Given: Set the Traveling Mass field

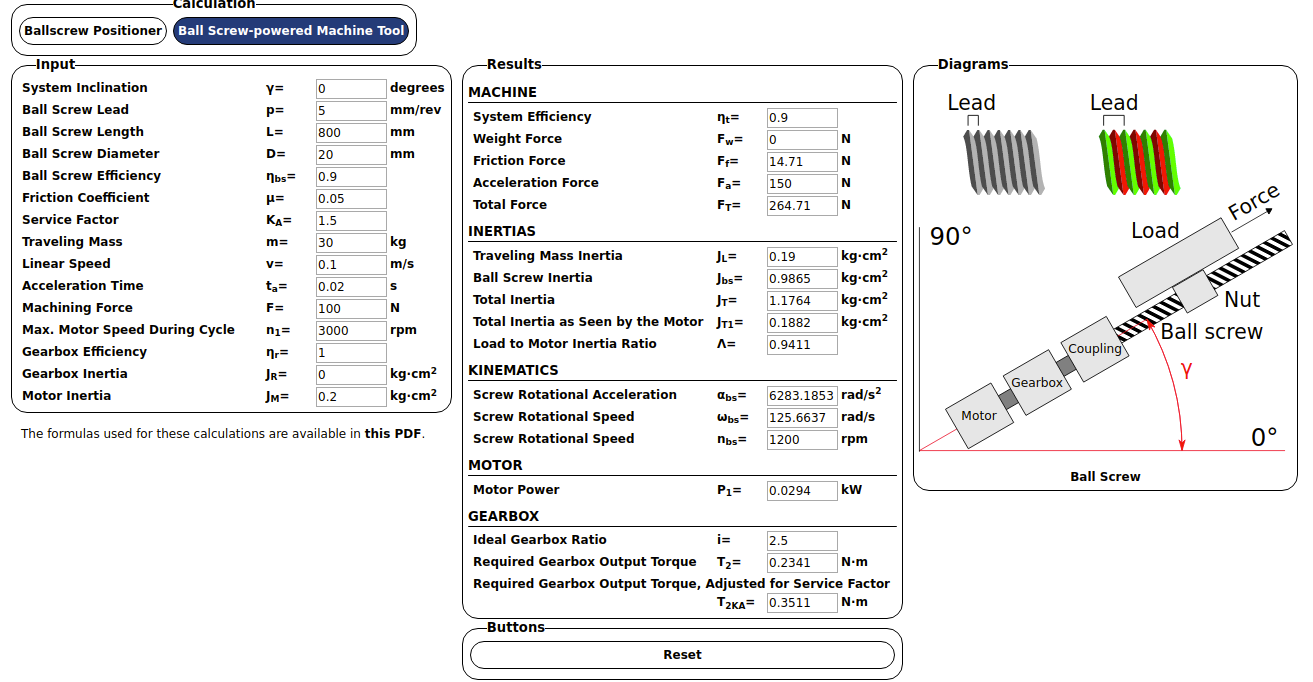Looking at the screenshot, I should pyautogui.click(x=351, y=243).
